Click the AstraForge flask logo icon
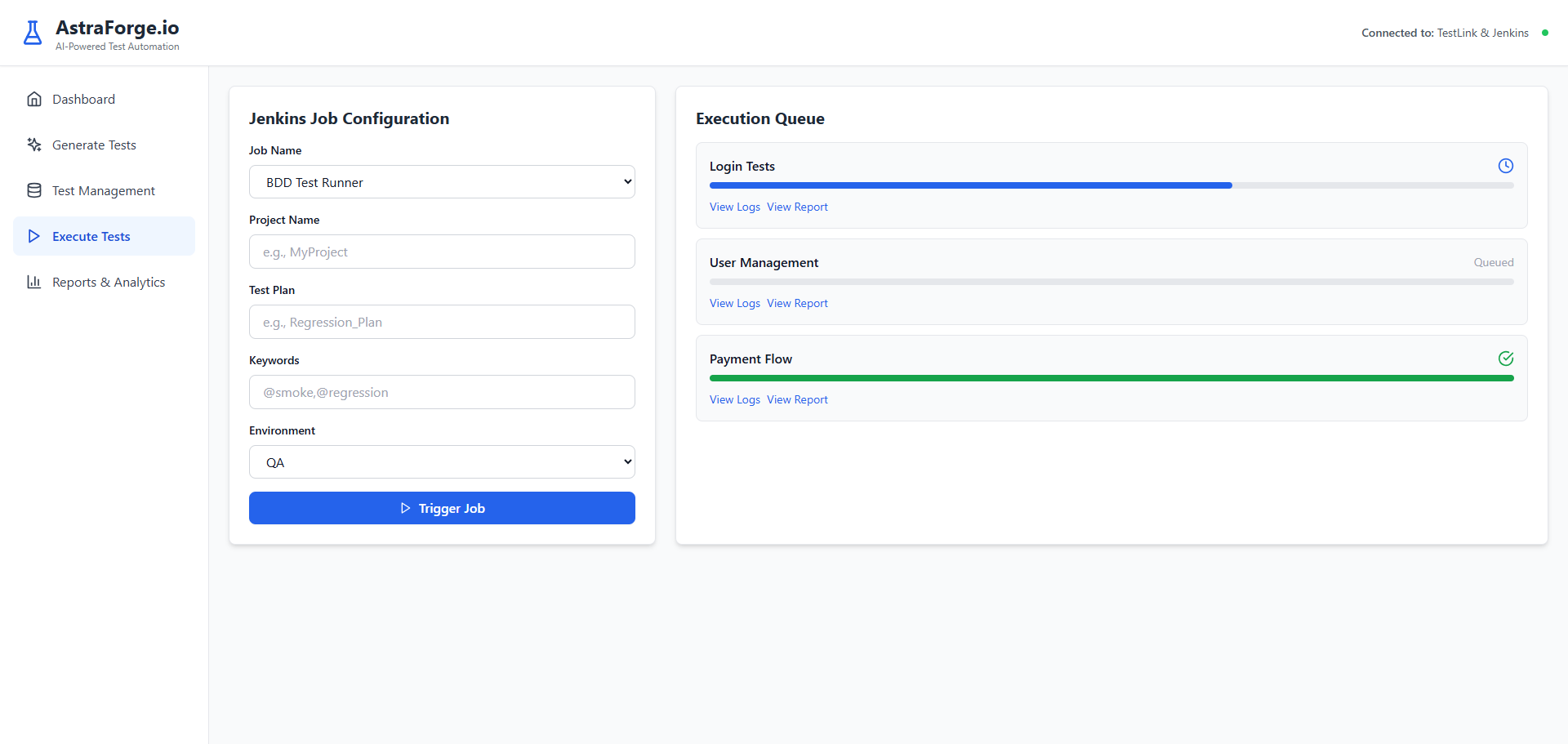Screen dimensions: 1568x744 [33, 33]
